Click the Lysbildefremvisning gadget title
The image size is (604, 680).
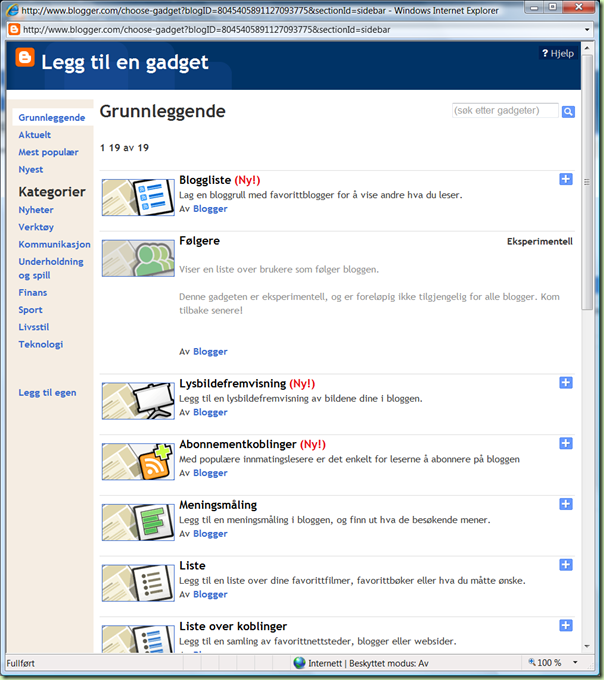(233, 383)
